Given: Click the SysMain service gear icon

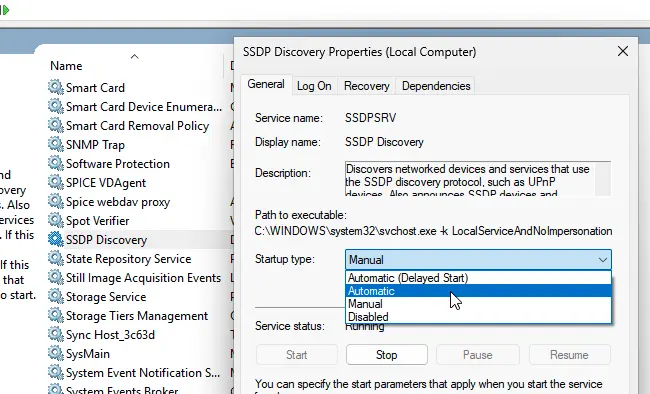Looking at the screenshot, I should point(56,353).
